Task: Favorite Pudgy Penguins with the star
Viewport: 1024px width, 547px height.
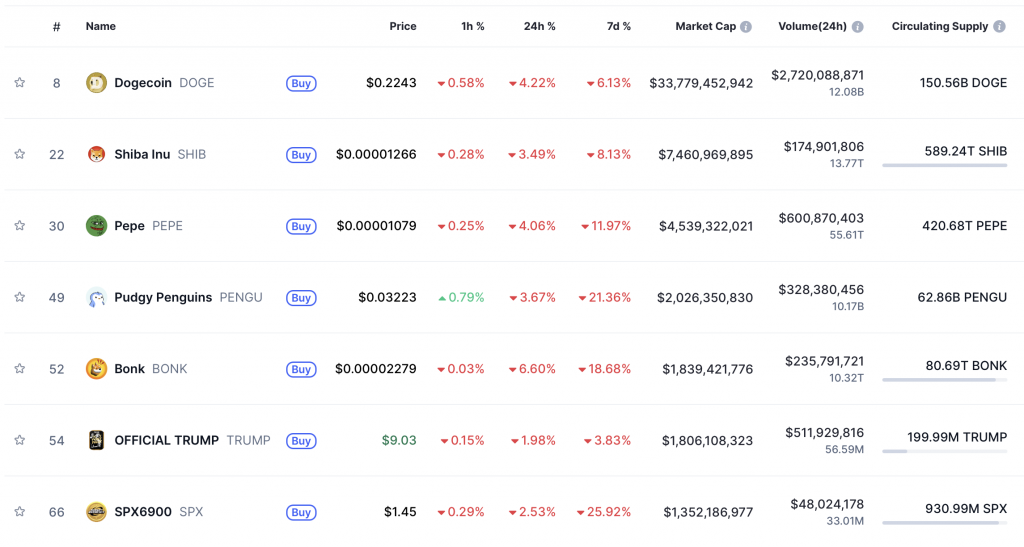Action: click(20, 297)
